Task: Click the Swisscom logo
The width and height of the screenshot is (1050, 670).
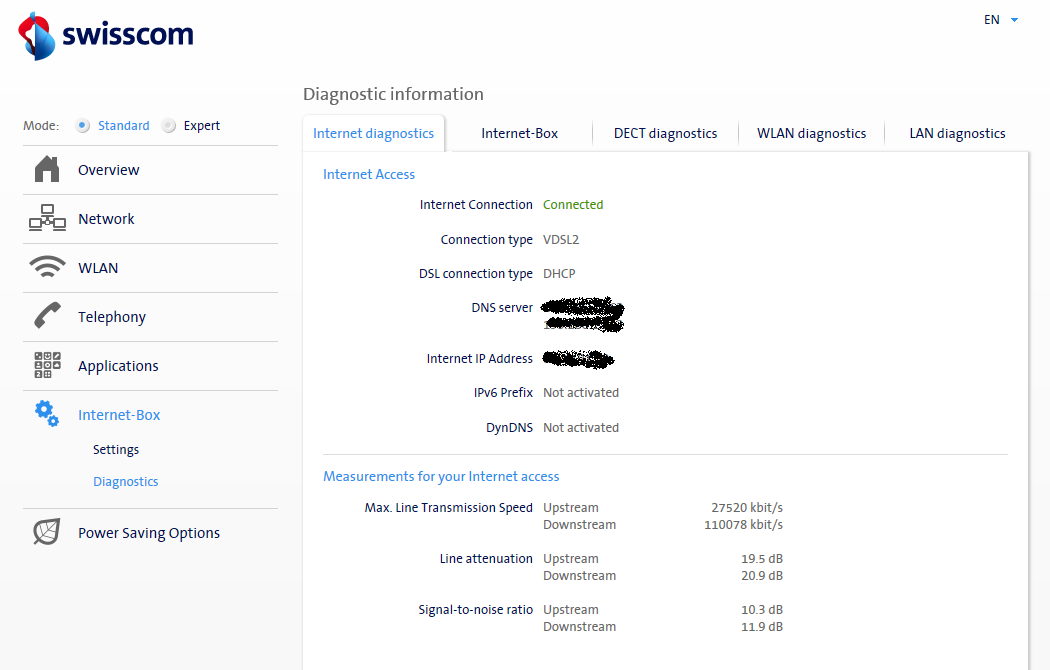Action: pyautogui.click(x=106, y=36)
